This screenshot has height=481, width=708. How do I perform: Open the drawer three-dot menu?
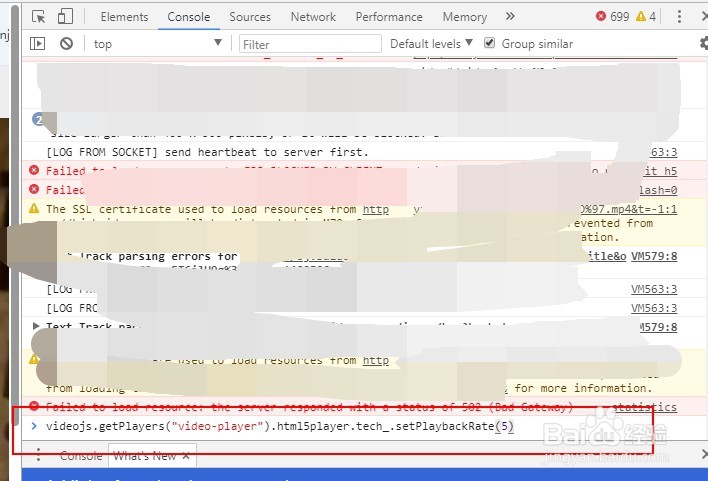tap(38, 455)
